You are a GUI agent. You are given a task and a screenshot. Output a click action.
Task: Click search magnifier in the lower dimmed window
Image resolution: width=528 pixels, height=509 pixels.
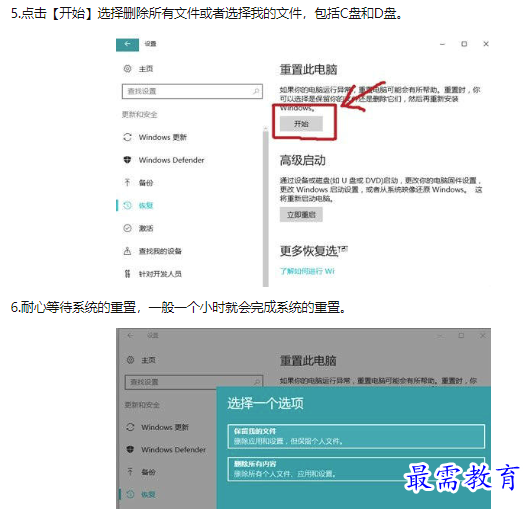point(257,382)
